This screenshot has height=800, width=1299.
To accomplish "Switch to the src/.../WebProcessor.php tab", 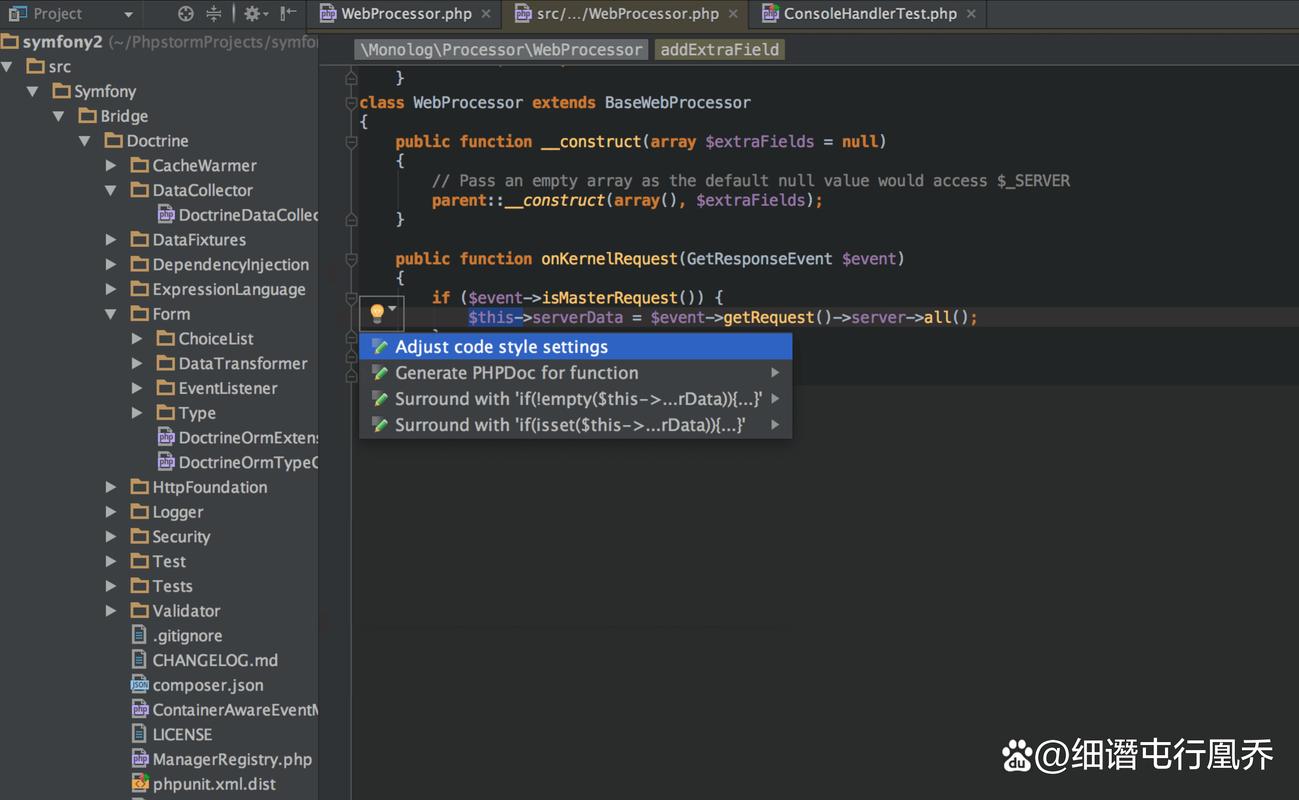I will [x=627, y=14].
